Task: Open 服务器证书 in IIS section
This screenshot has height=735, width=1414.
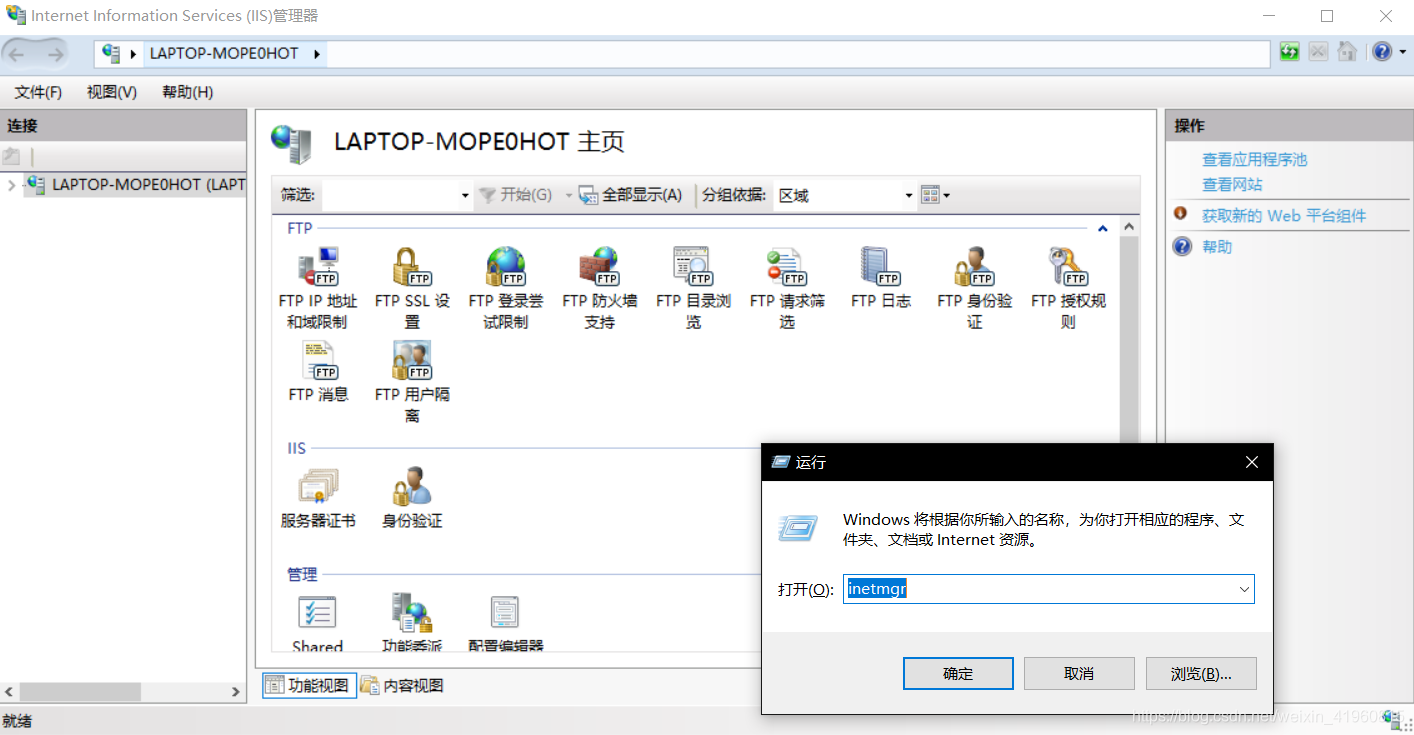Action: pos(318,498)
